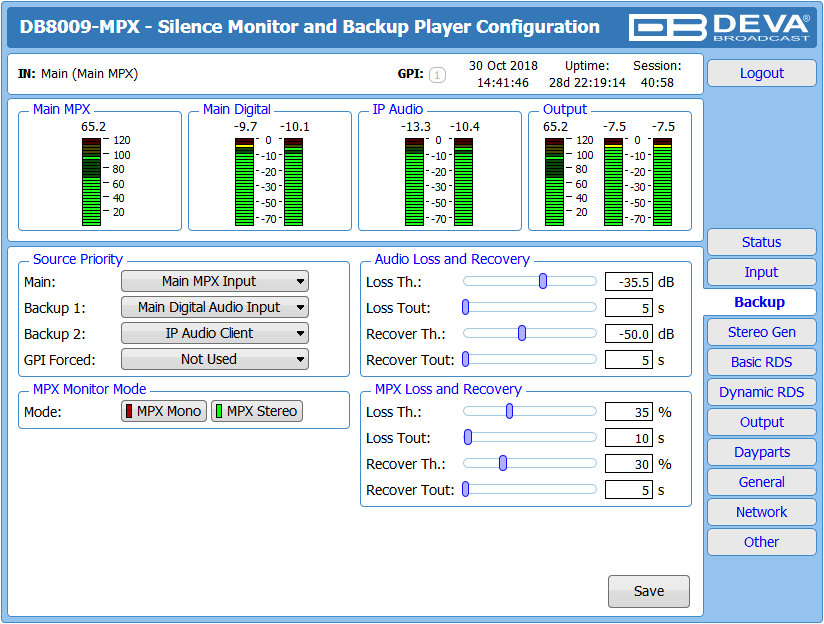
Task: Click the Output level meters
Action: coord(609,182)
